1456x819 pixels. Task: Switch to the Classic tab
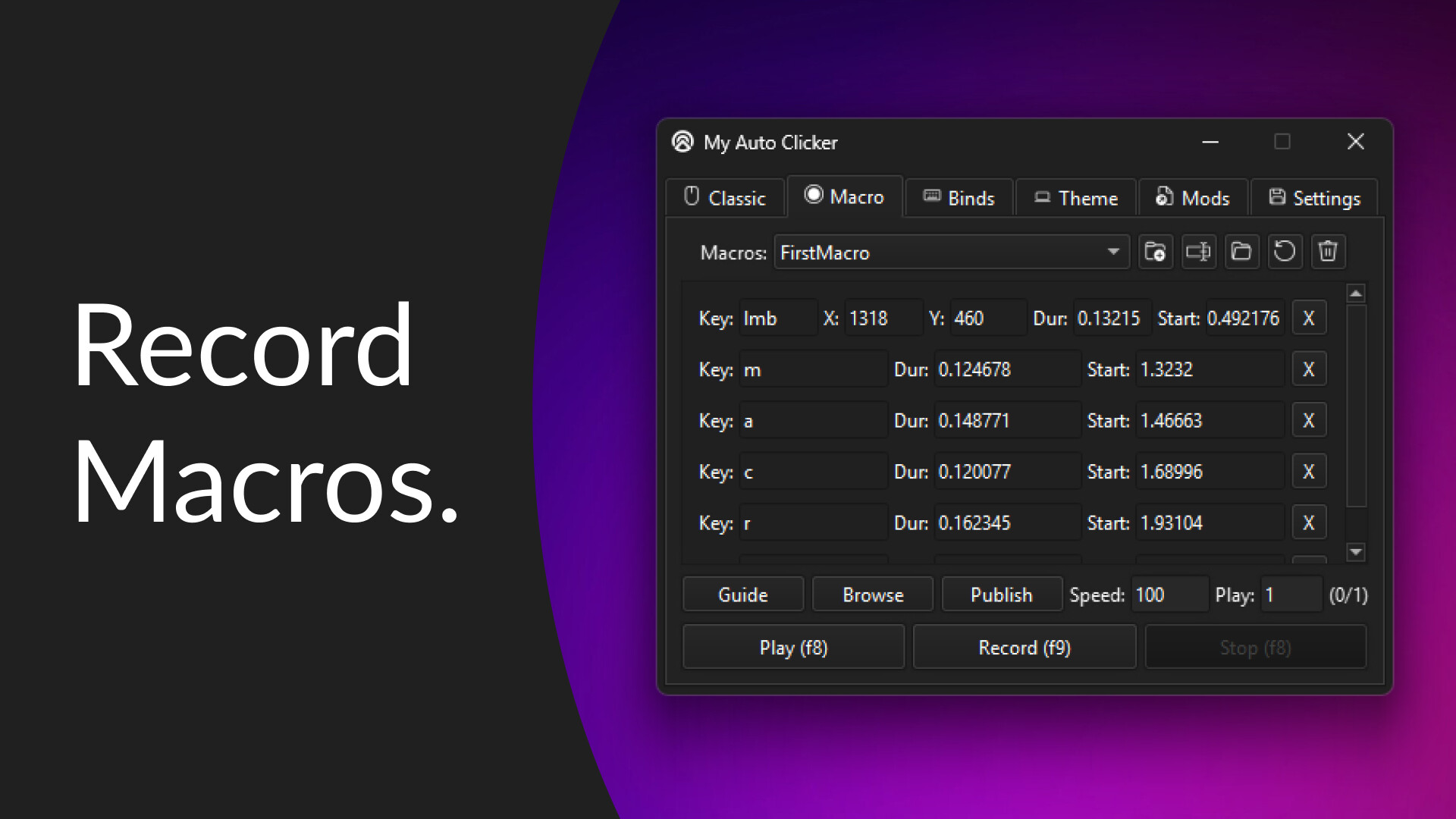725,199
